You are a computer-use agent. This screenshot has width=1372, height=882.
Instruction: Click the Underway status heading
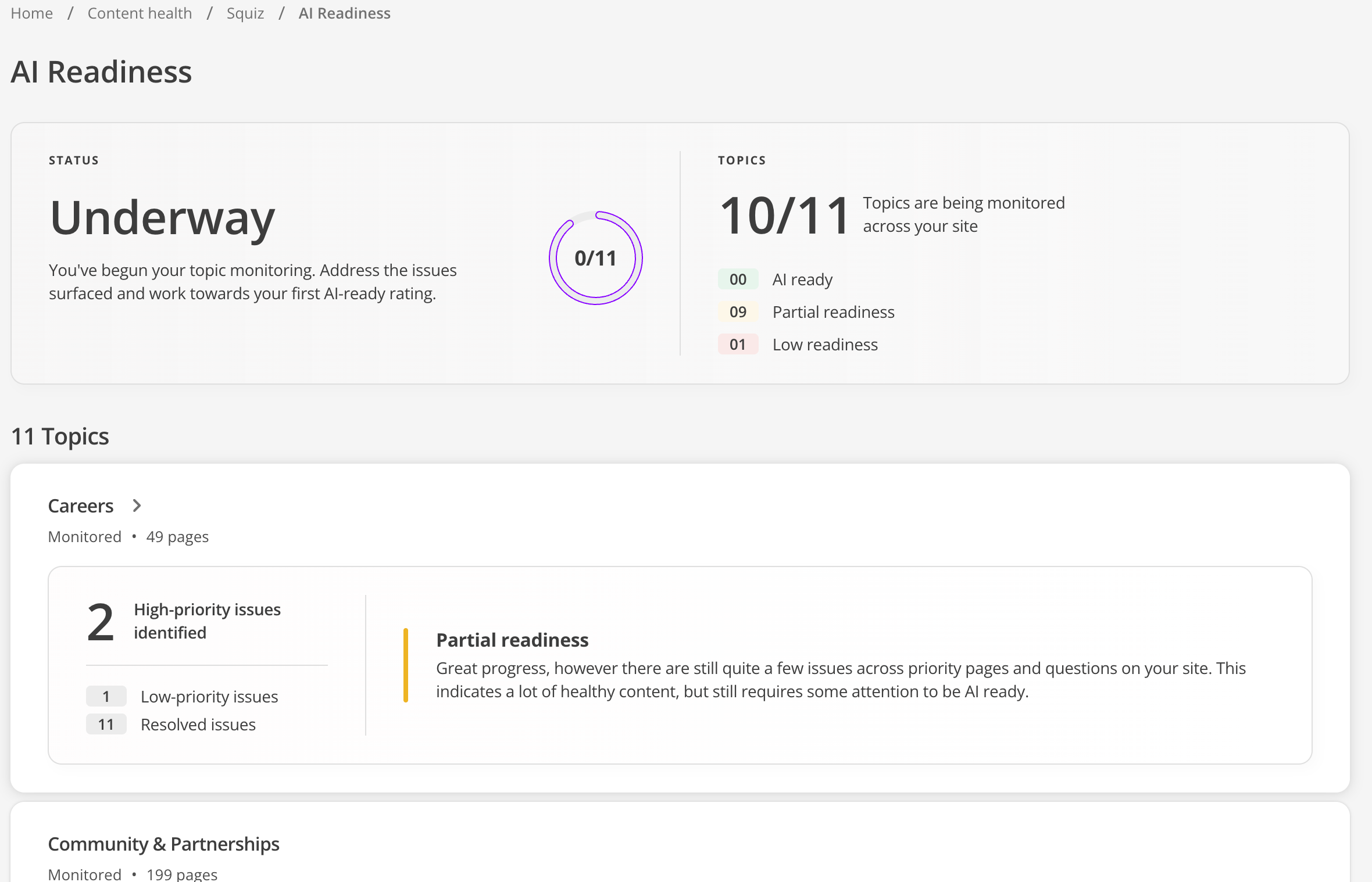coord(162,217)
